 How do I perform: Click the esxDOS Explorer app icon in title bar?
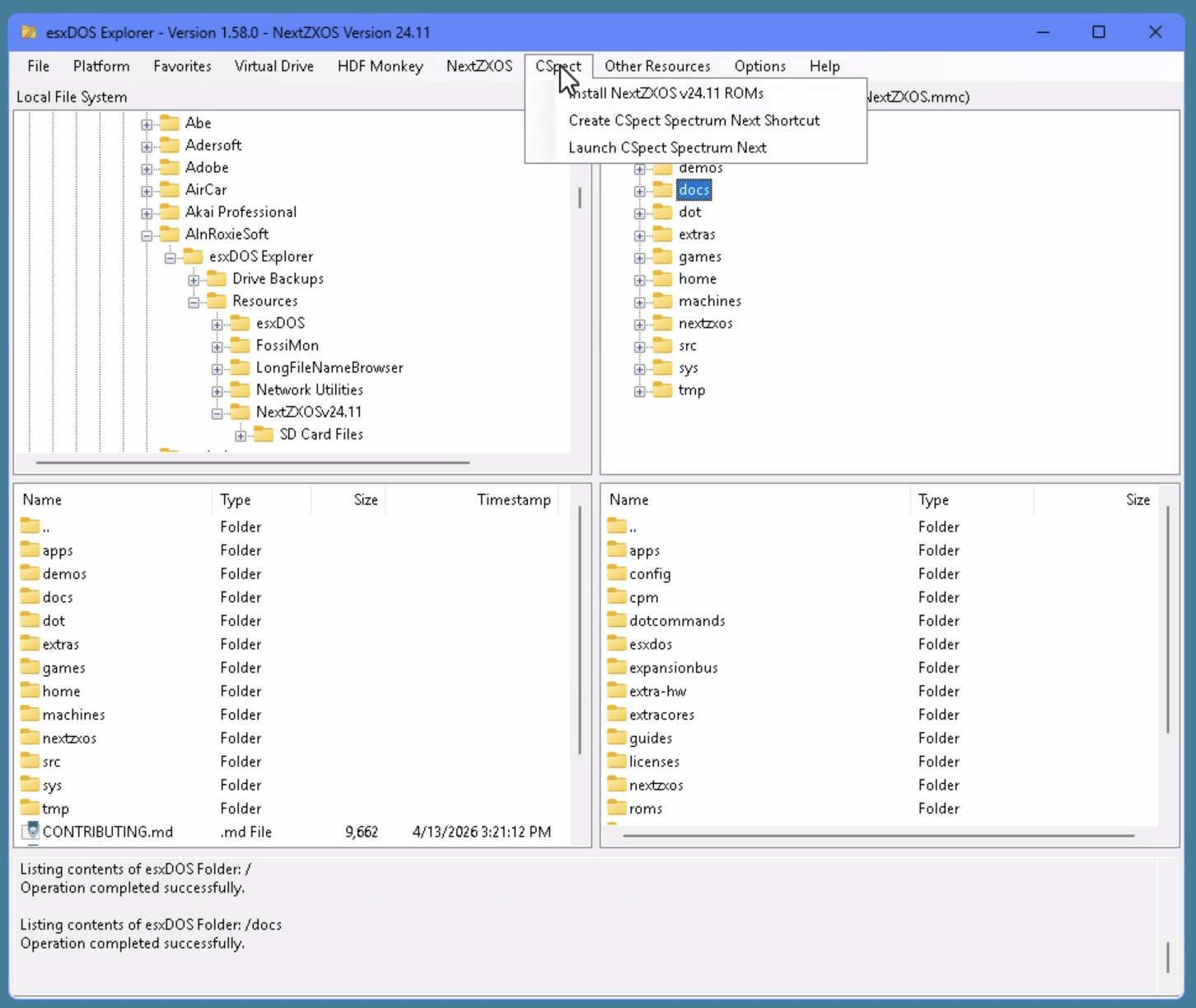[x=29, y=32]
